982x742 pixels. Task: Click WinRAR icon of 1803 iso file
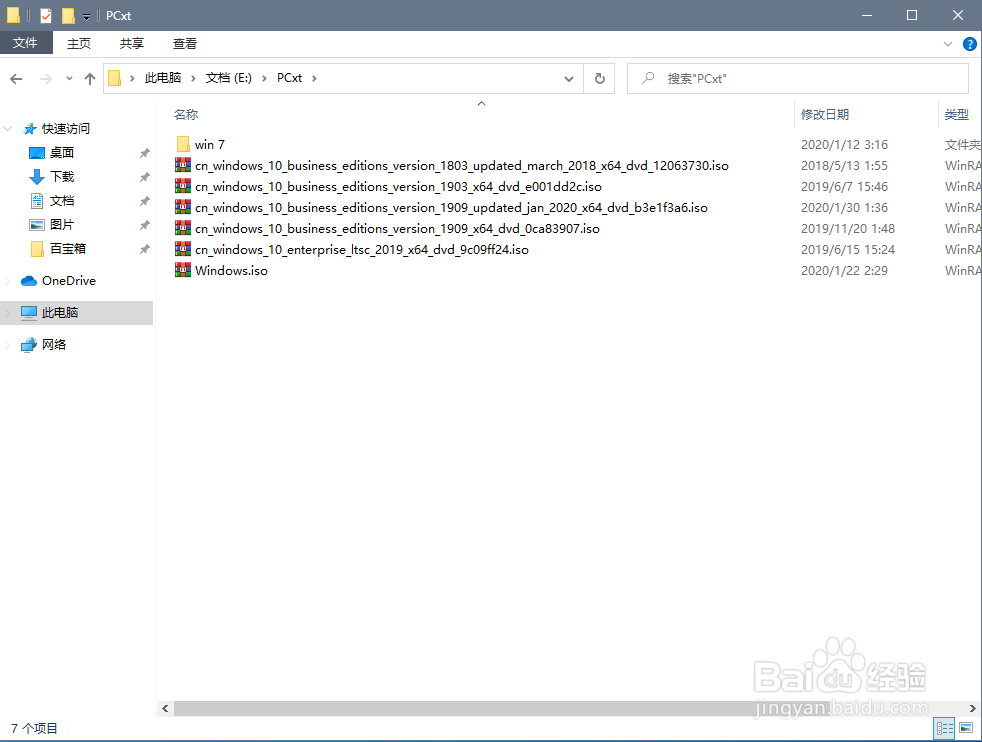point(183,165)
